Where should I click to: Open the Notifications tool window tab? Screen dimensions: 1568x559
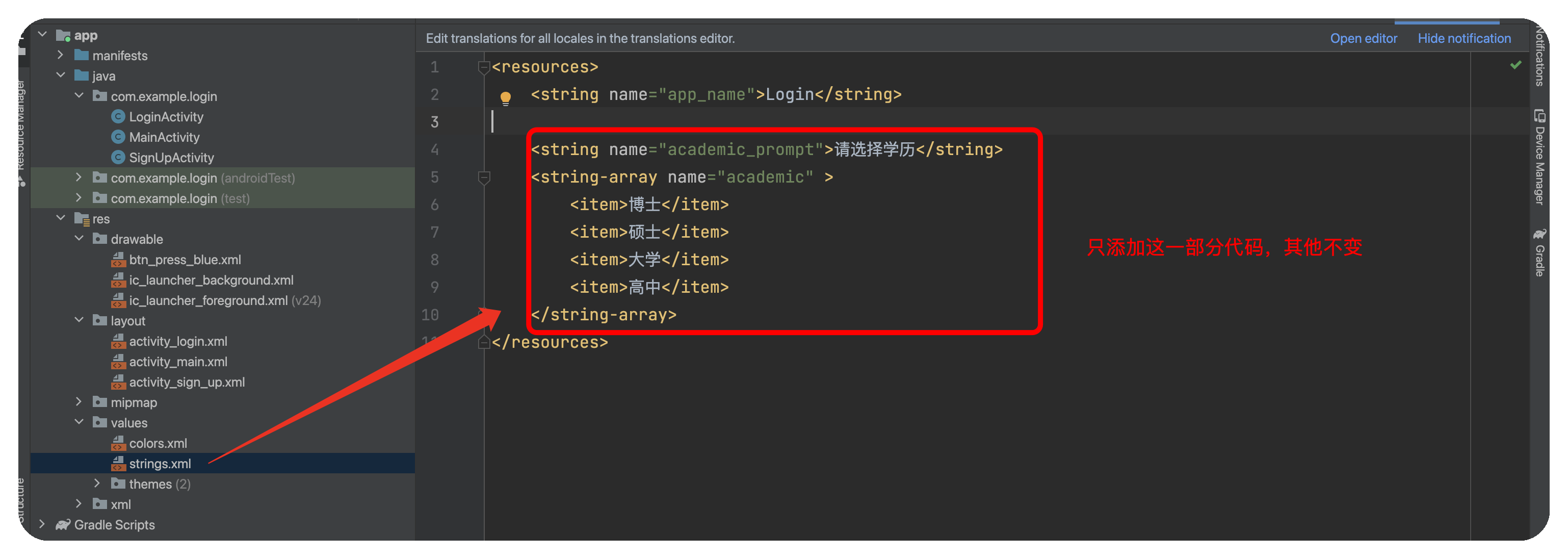pyautogui.click(x=1539, y=56)
